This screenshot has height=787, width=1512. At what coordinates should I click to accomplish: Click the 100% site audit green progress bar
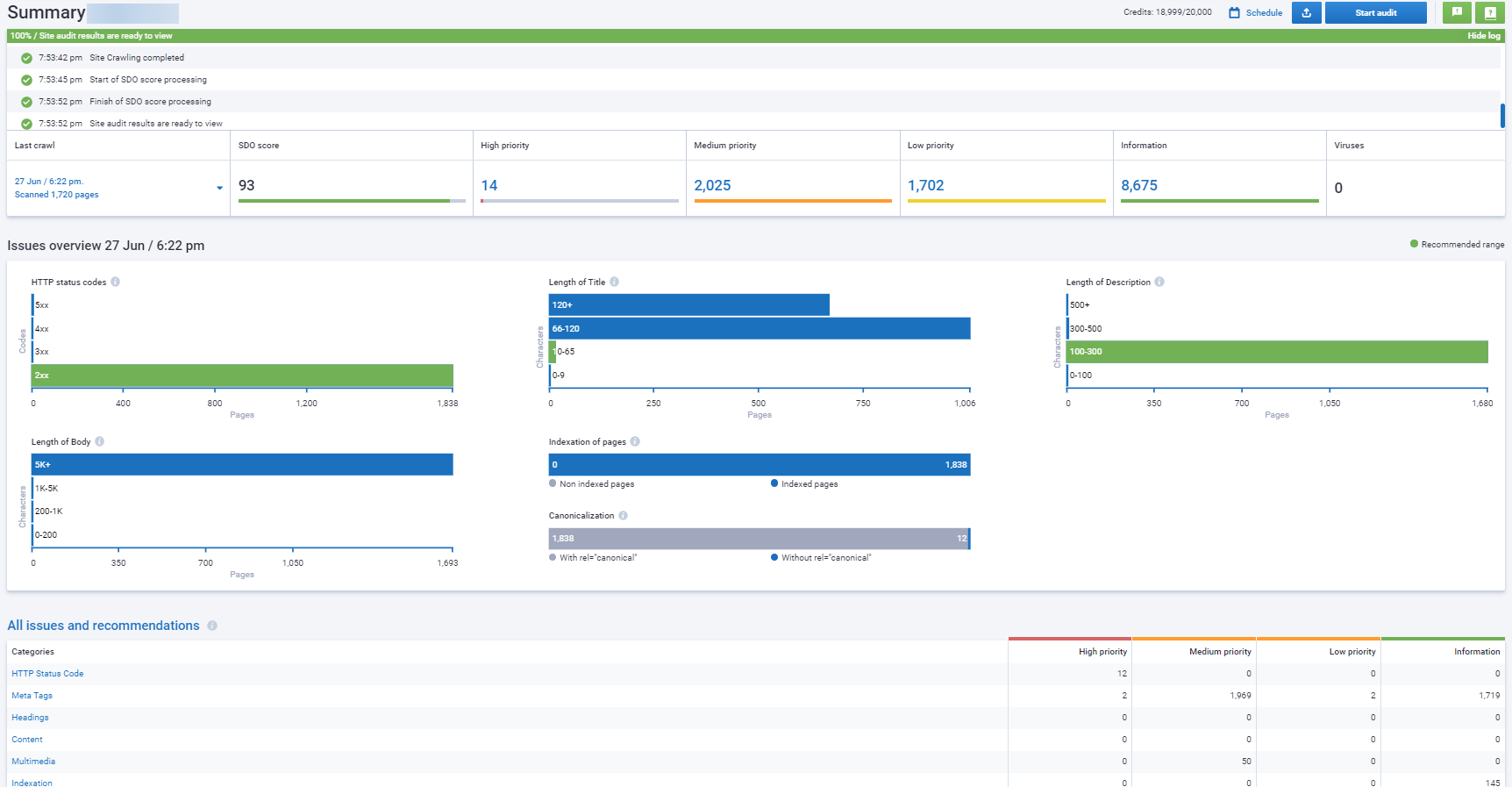tap(756, 36)
